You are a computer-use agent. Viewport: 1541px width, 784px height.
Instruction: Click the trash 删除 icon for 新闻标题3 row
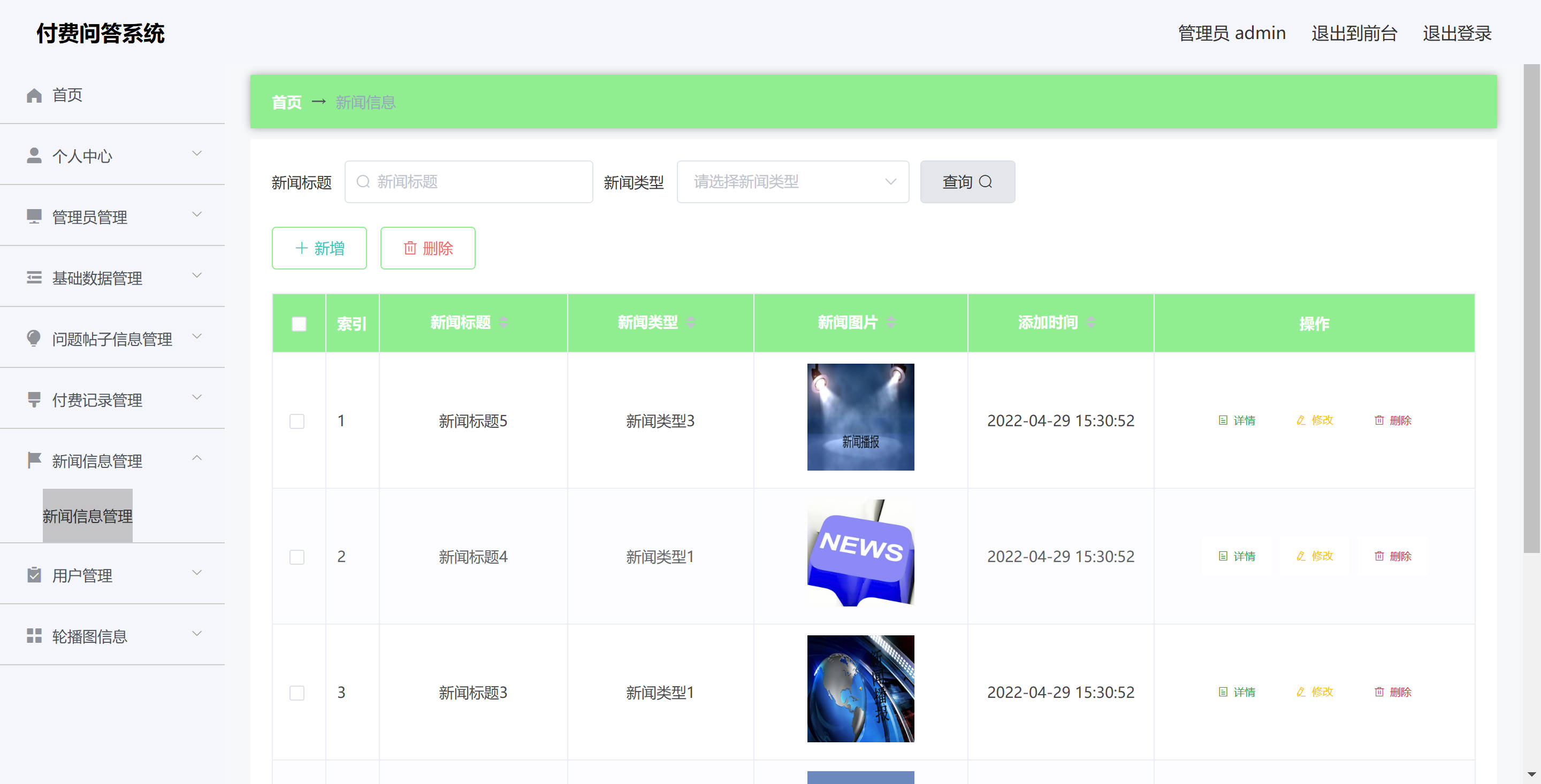tap(1379, 692)
